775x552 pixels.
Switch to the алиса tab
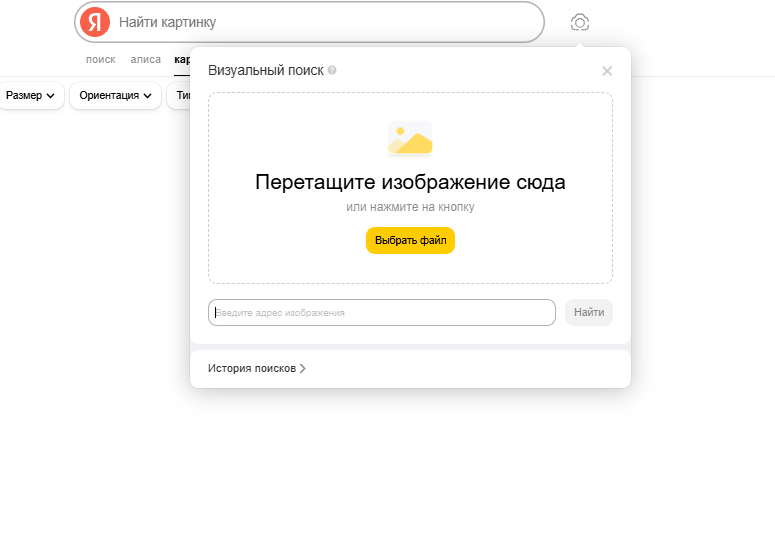point(145,59)
